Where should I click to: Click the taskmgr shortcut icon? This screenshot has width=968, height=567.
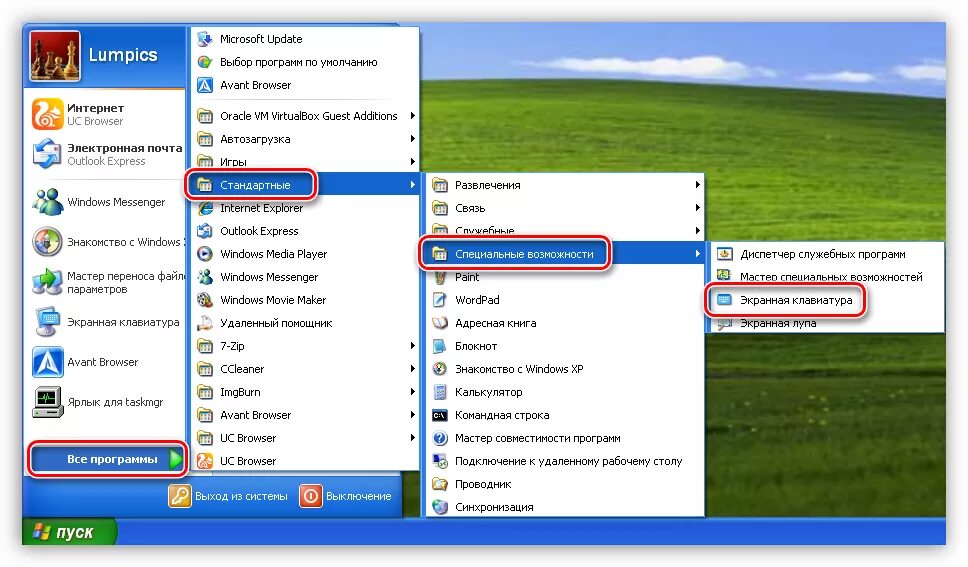click(x=48, y=402)
